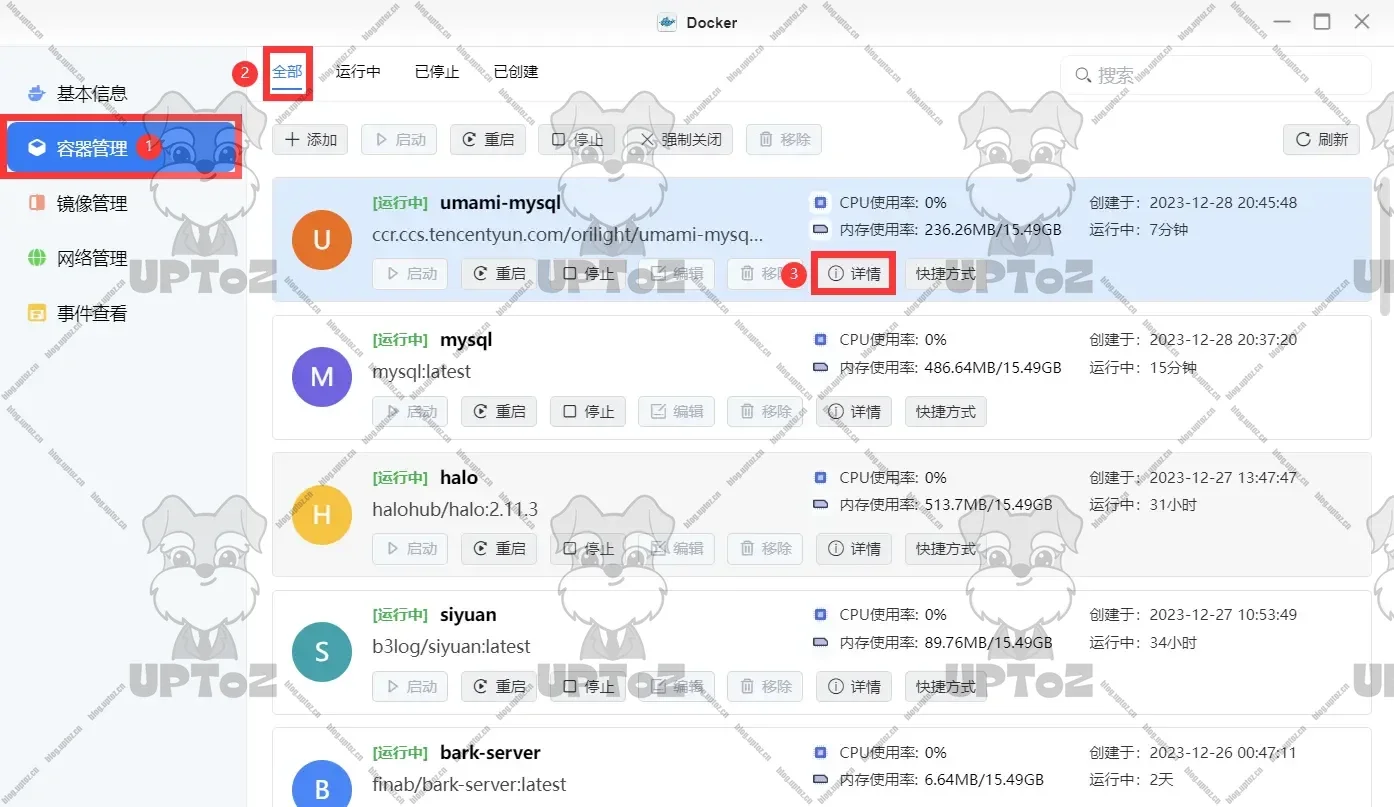This screenshot has height=807, width=1394.
Task: Restart the halo container
Action: 499,549
